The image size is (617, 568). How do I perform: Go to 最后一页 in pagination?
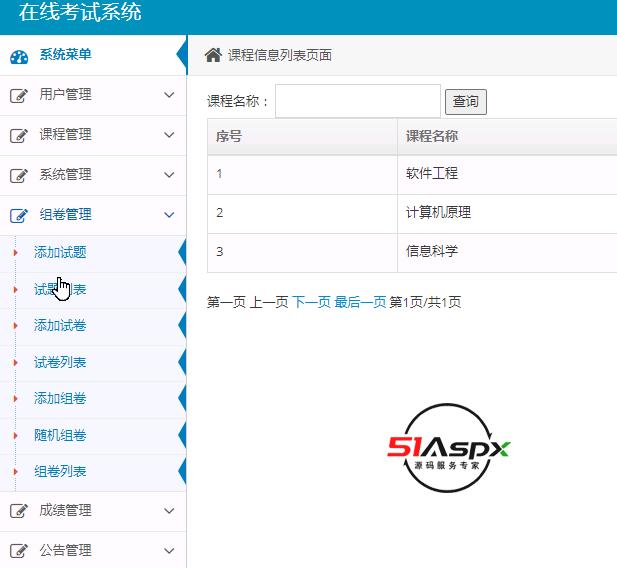(x=360, y=302)
